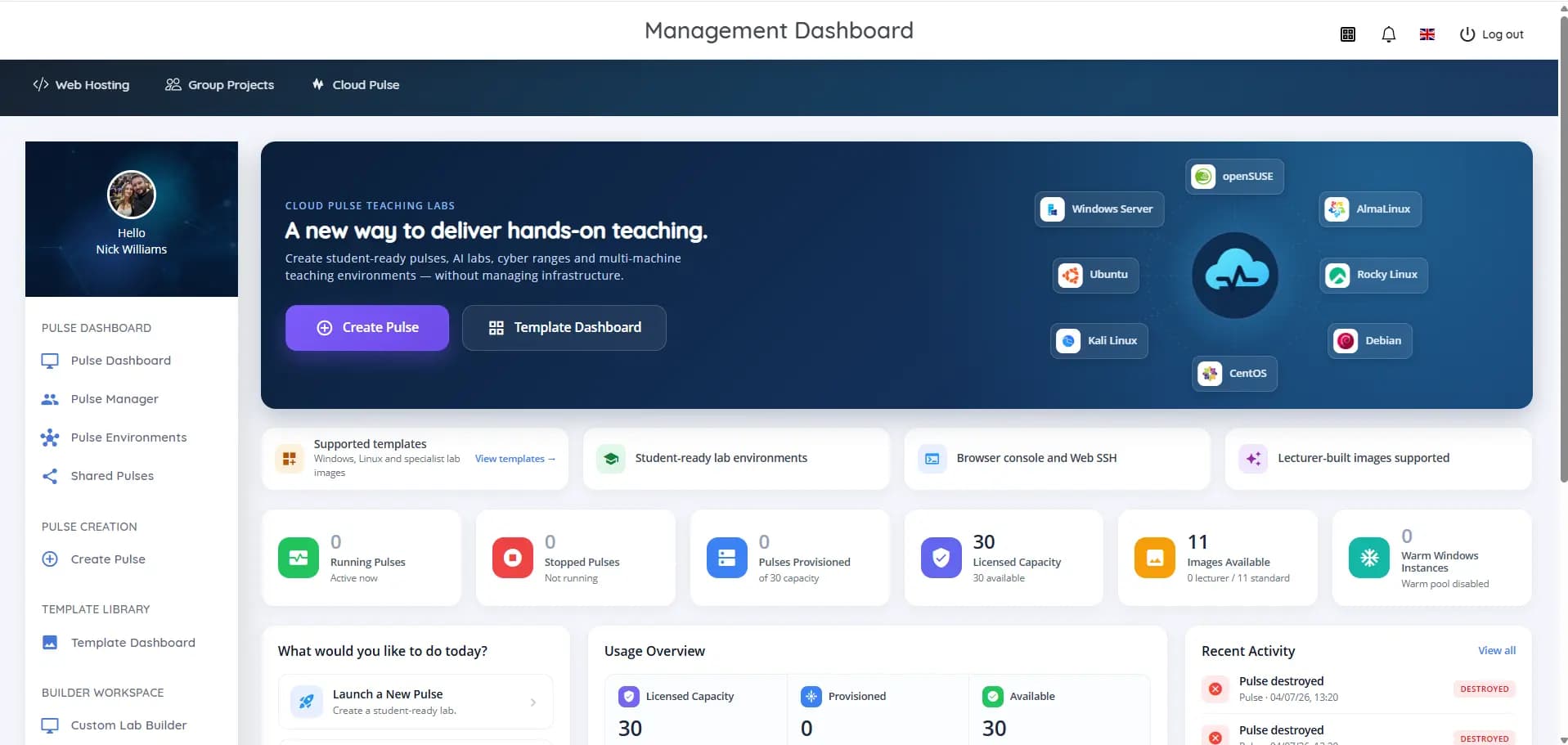Change language via UK flag icon
Viewport: 1568px width, 745px height.
[x=1427, y=34]
